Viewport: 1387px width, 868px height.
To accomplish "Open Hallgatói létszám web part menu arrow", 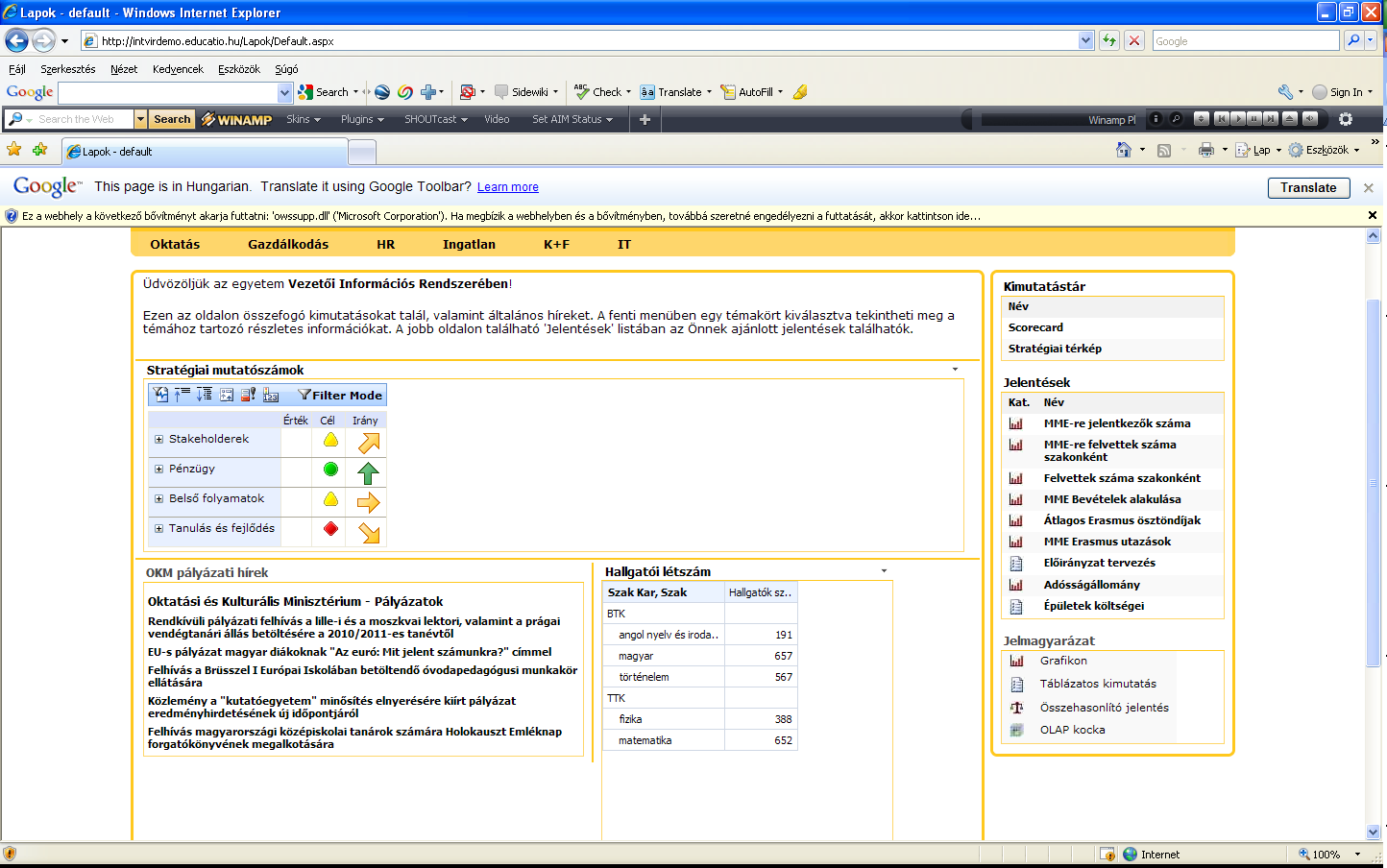I will [x=884, y=571].
